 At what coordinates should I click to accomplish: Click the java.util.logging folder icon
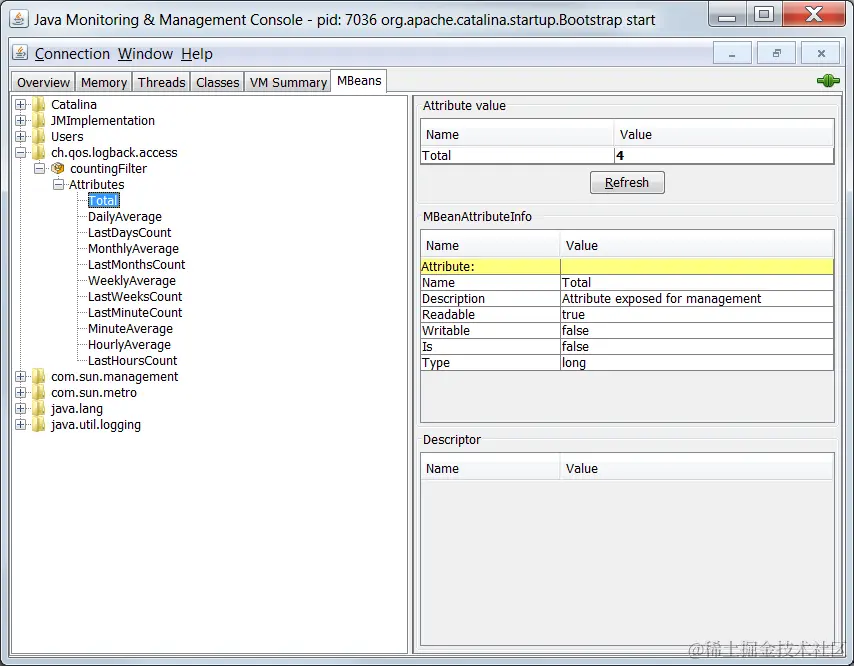pyautogui.click(x=37, y=424)
